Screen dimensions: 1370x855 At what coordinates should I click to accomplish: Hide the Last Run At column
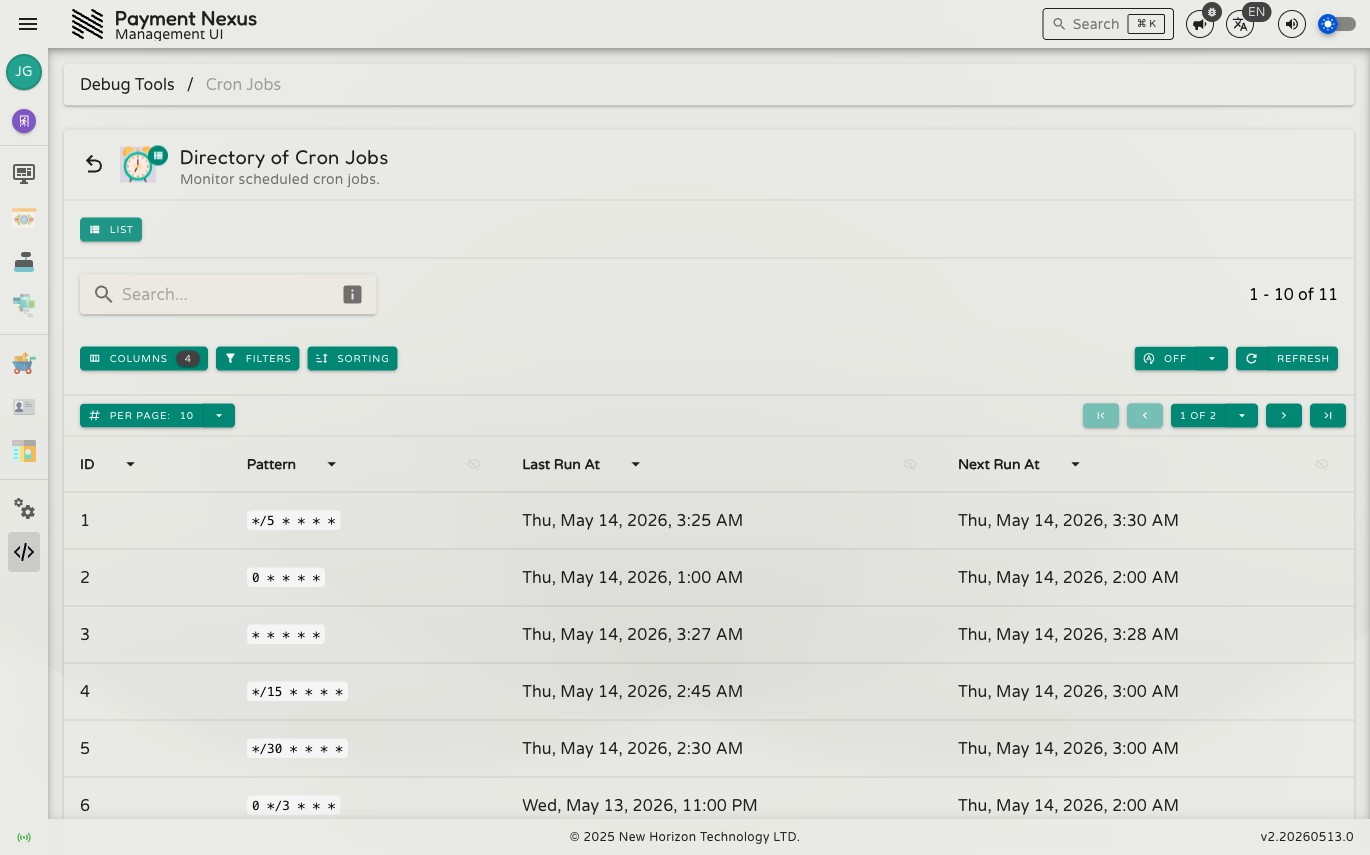click(x=910, y=464)
